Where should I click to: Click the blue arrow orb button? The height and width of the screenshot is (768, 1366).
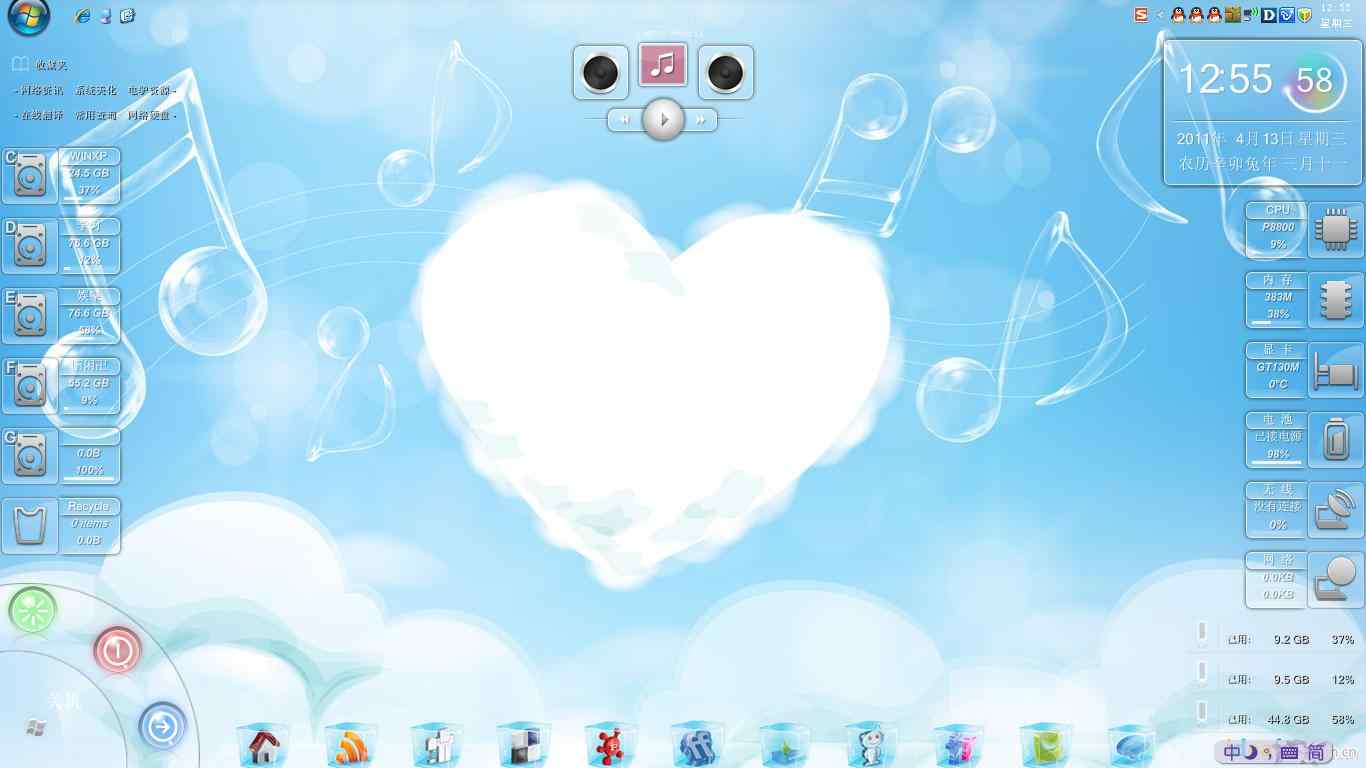point(163,727)
